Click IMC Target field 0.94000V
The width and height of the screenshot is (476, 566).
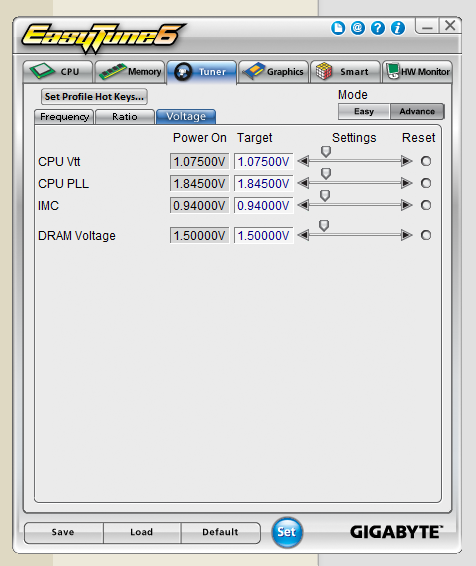(x=264, y=205)
